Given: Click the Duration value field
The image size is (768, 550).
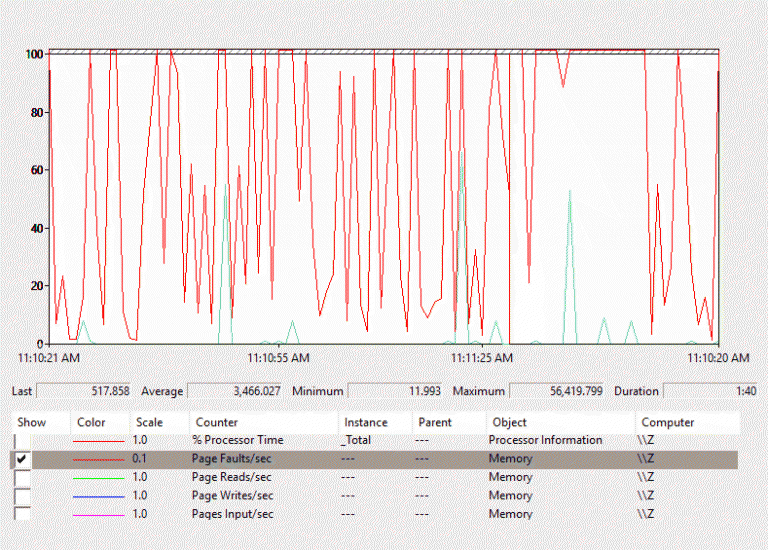Looking at the screenshot, I should [x=711, y=391].
